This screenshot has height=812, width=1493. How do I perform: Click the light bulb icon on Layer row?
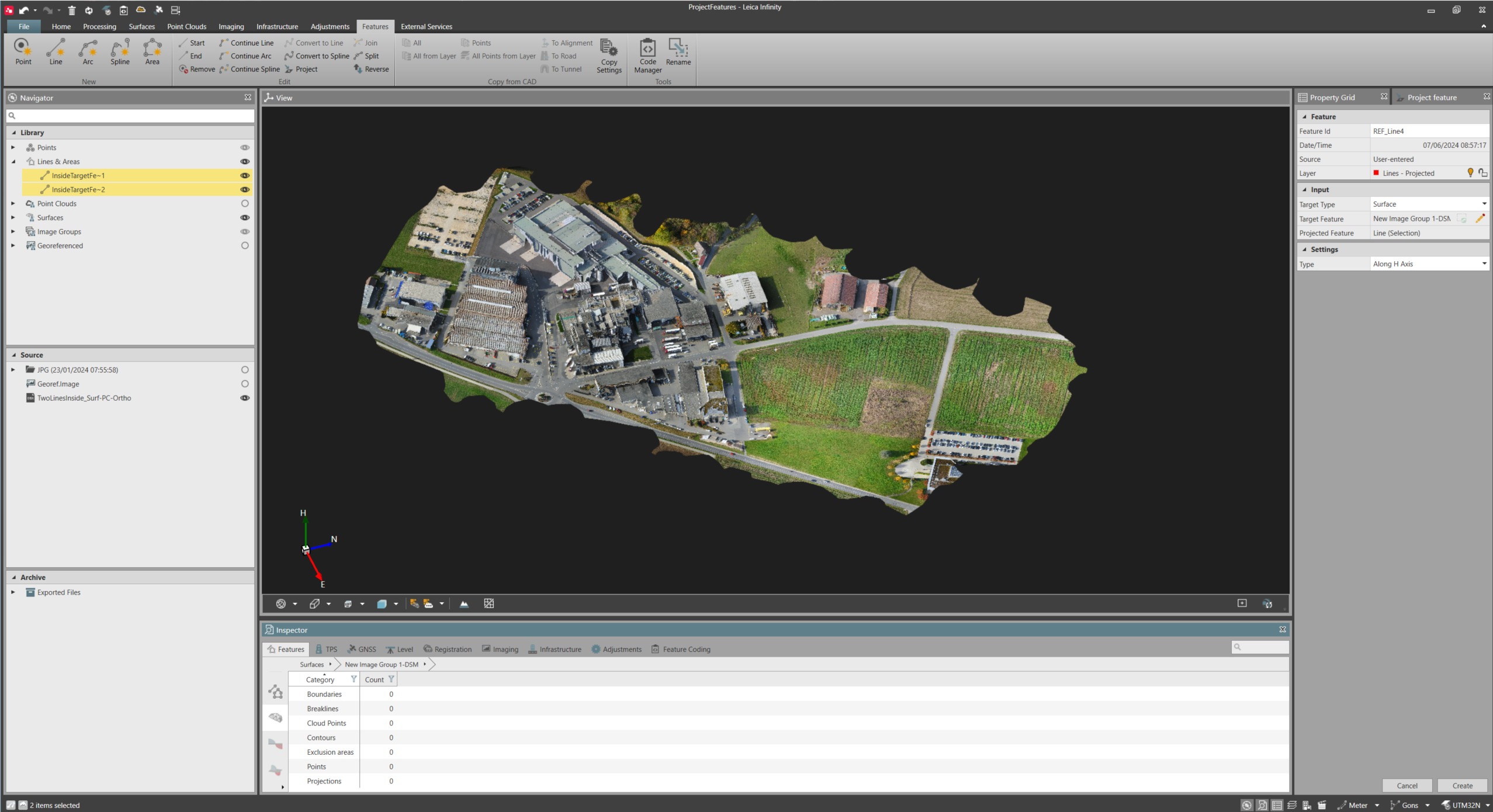1470,173
